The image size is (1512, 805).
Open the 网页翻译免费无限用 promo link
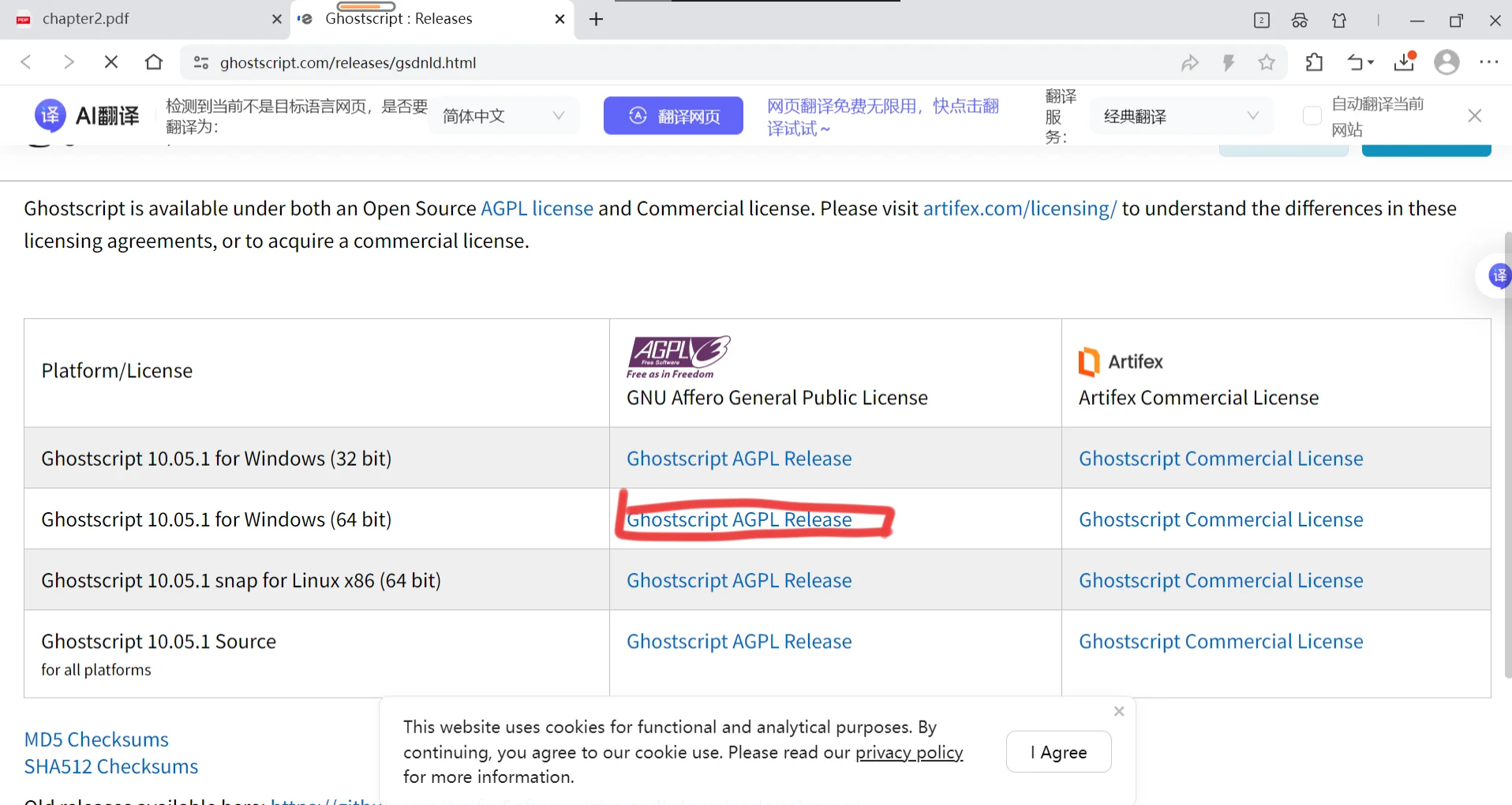coord(883,117)
